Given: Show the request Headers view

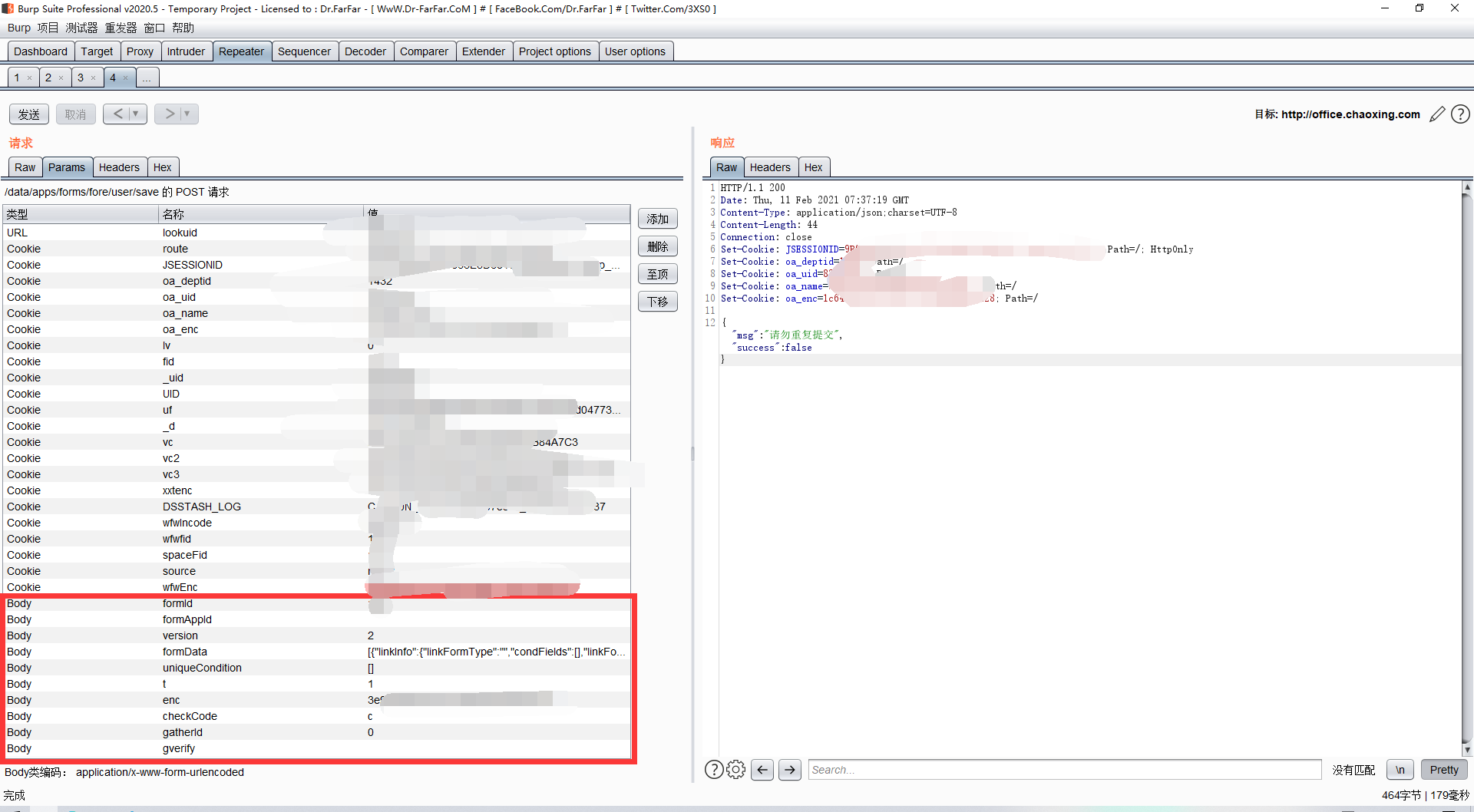Looking at the screenshot, I should (x=119, y=167).
